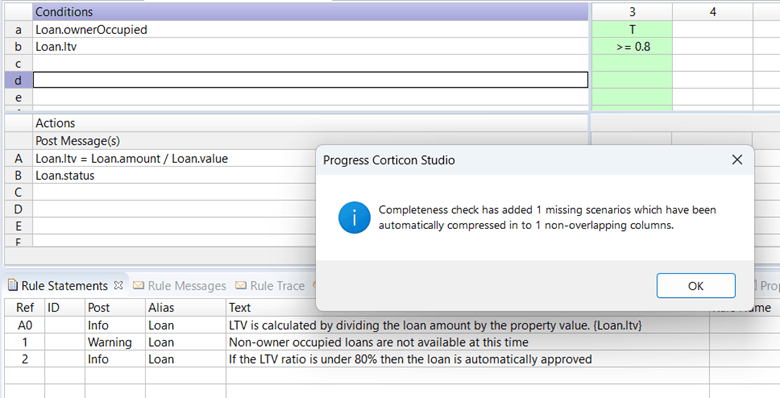Select condition row Loan.ownerOccupied
The width and height of the screenshot is (780, 398).
point(310,29)
